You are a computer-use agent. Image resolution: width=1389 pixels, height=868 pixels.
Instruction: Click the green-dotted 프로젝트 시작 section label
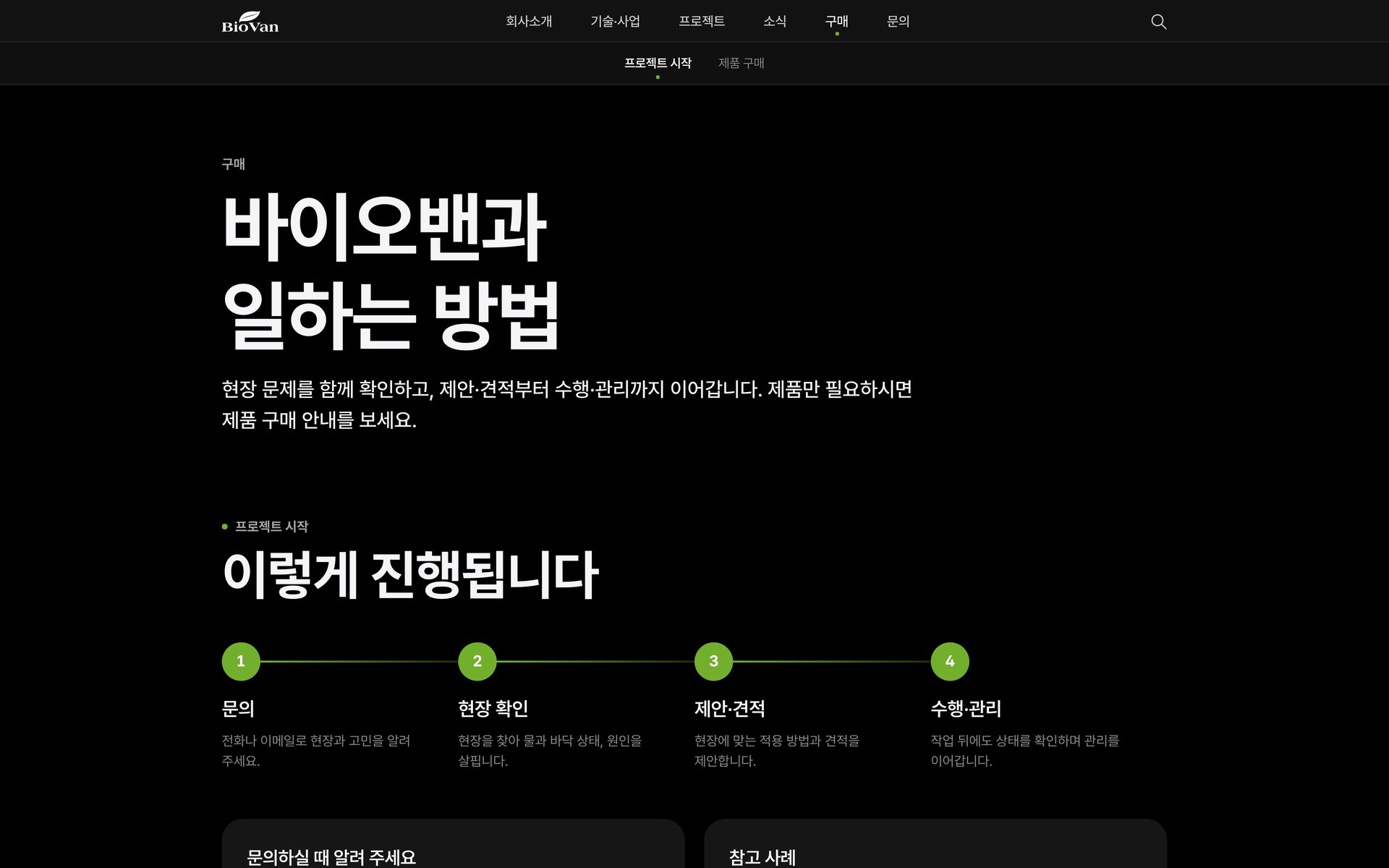click(266, 527)
